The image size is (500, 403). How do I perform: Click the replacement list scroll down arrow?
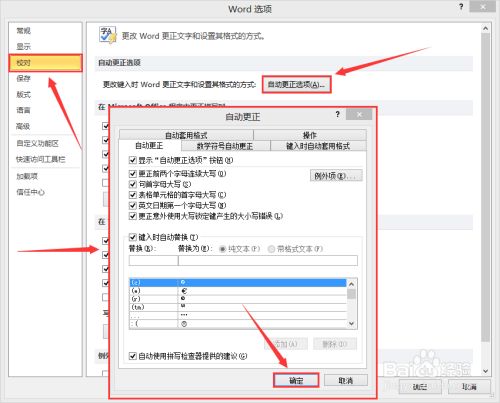click(352, 323)
